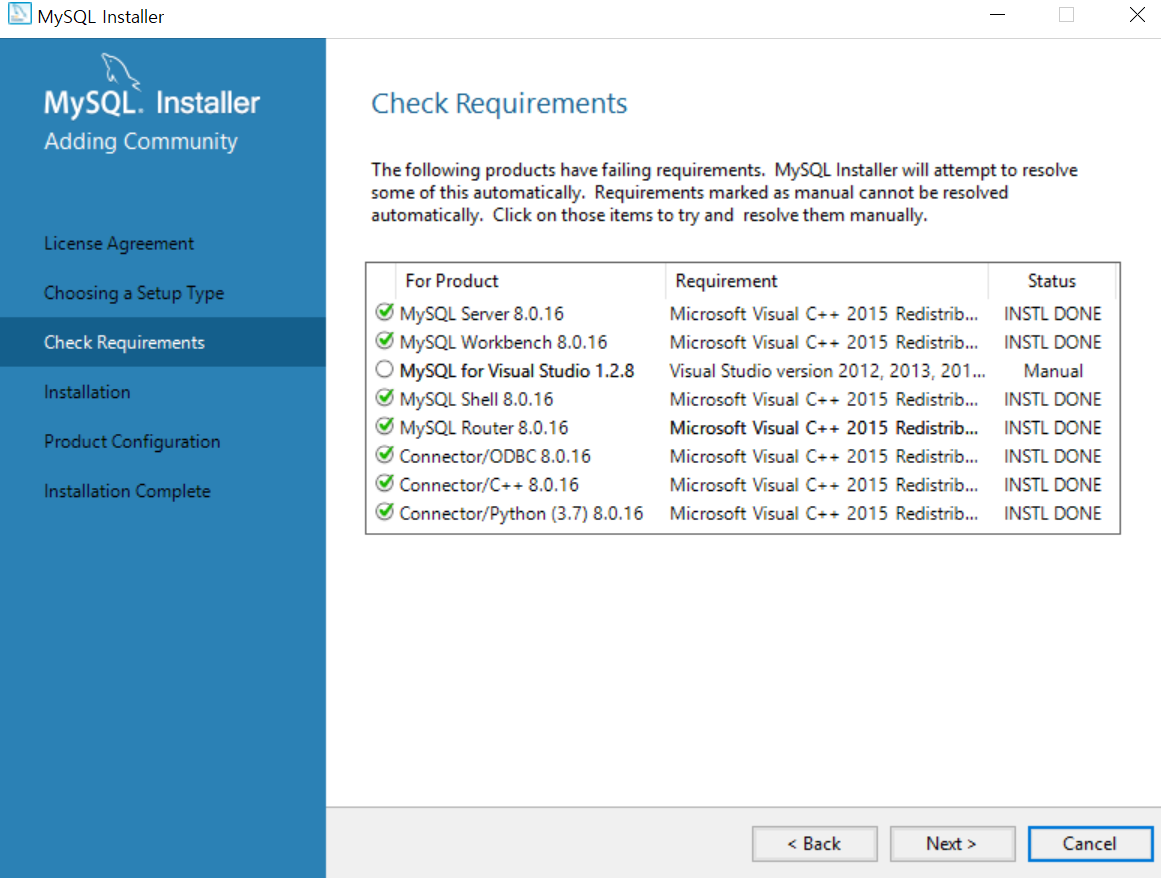Click the requirement text for Connector/ODBC row
1161x878 pixels.
(823, 457)
